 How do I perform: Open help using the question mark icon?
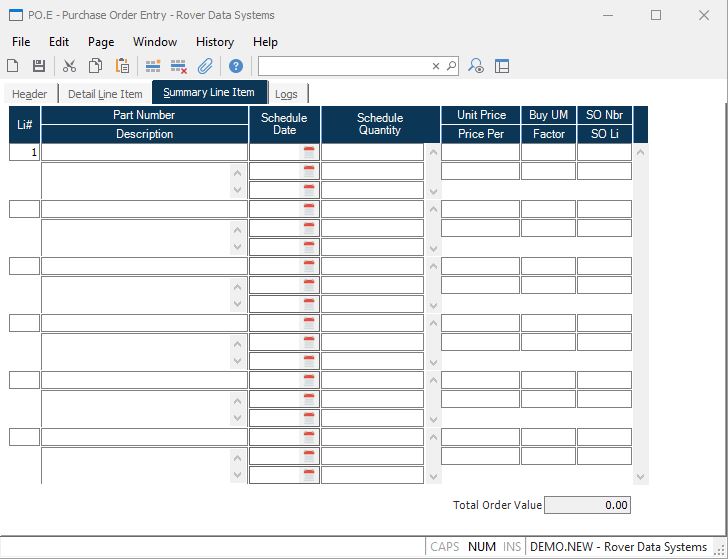click(236, 66)
